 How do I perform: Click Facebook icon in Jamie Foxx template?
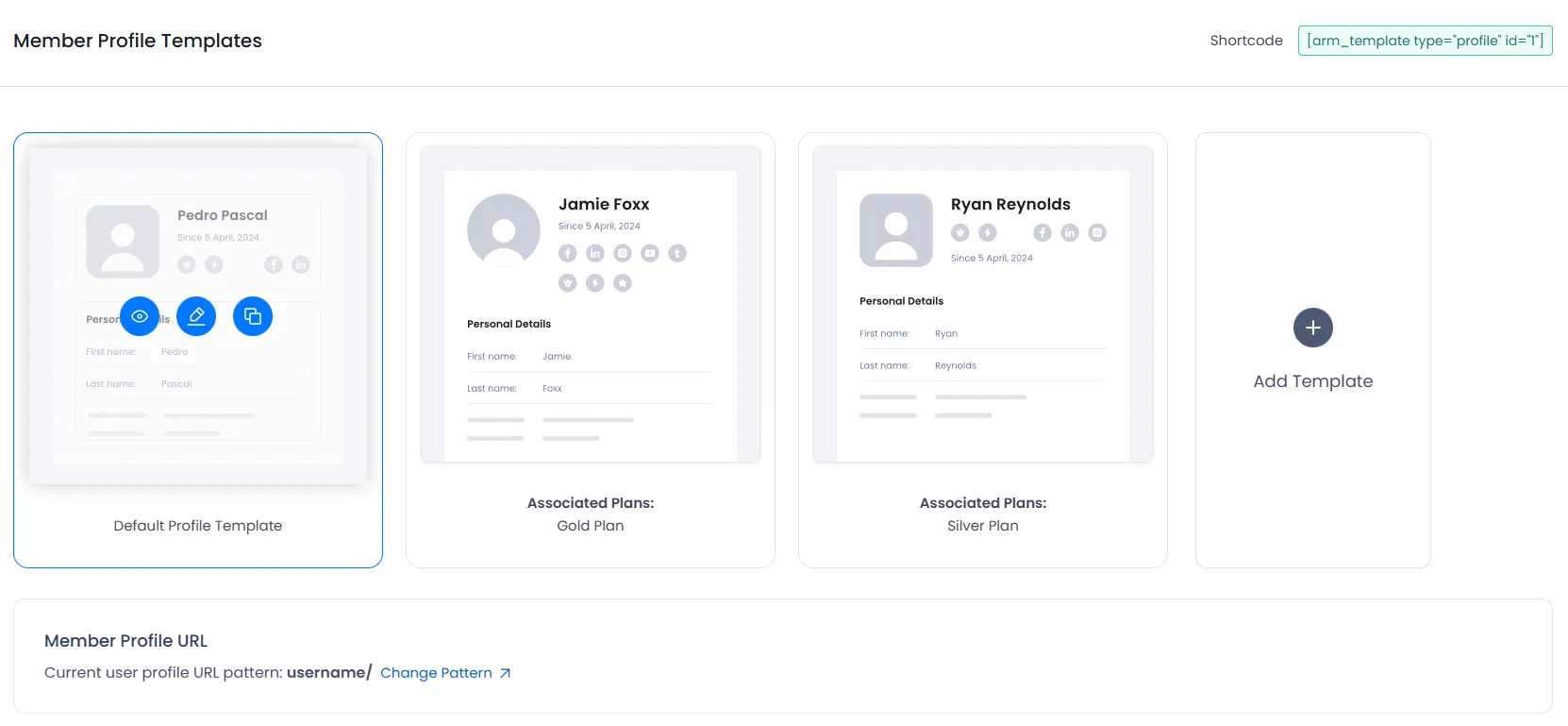coord(568,253)
